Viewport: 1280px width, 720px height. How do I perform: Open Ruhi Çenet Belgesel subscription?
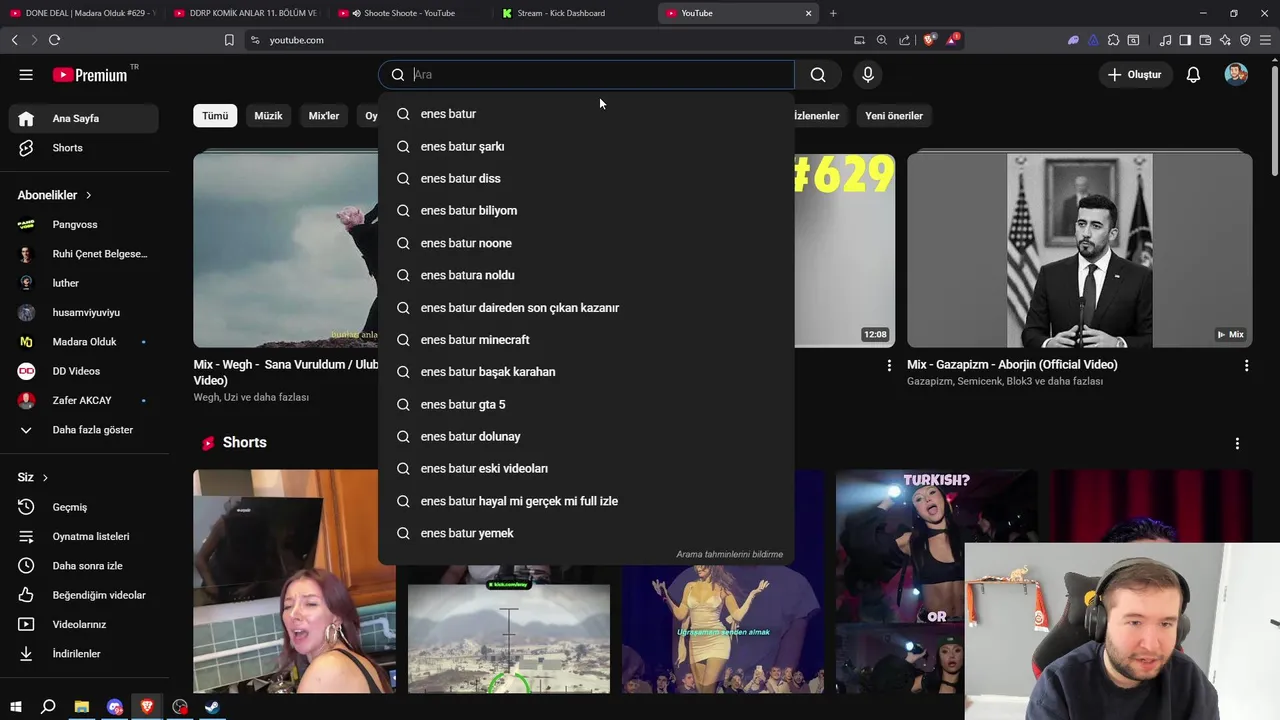point(84,254)
